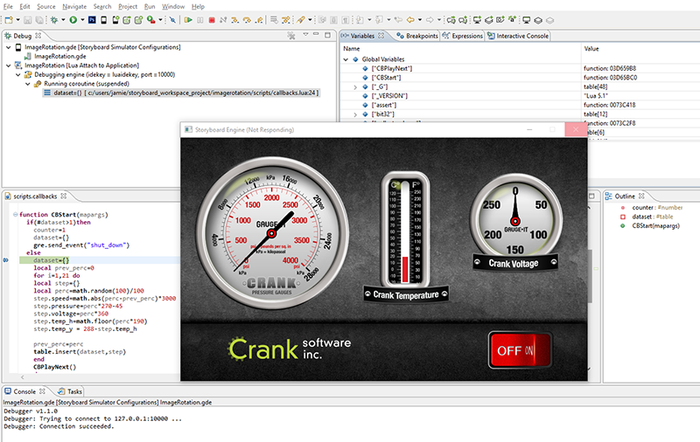The height and width of the screenshot is (442, 700).
Task: Click the Step Over icon
Action: click(247, 20)
